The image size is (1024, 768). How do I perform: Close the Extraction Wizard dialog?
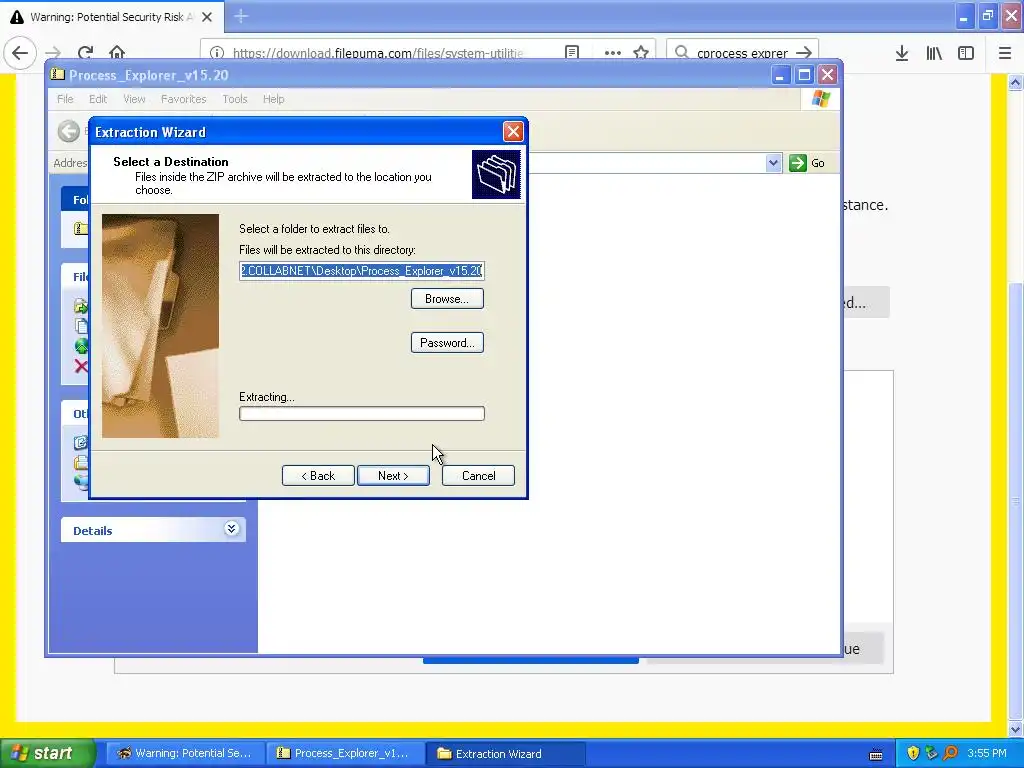coord(513,132)
